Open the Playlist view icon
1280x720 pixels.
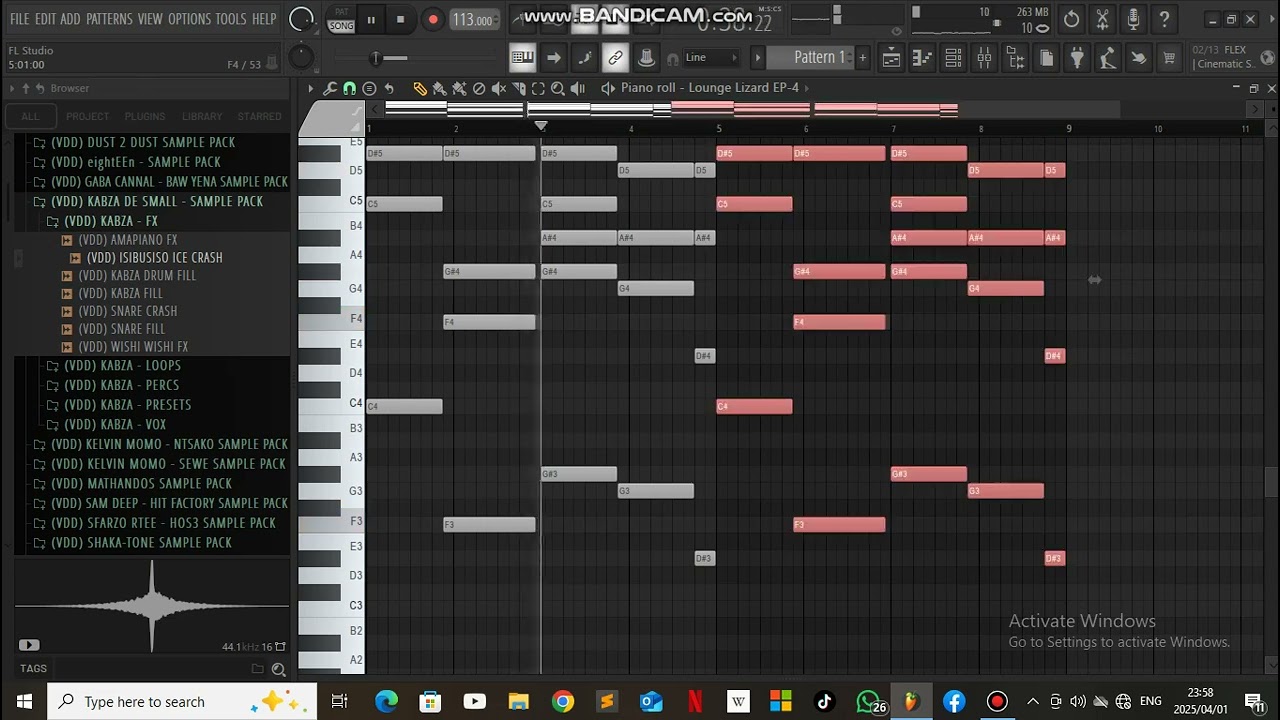(891, 58)
